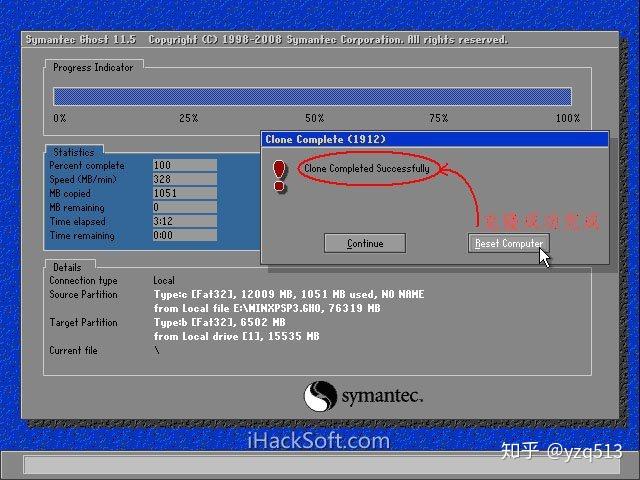This screenshot has height=480, width=640.
Task: Click the Clone Complete (1912) title bar
Action: (x=435, y=139)
